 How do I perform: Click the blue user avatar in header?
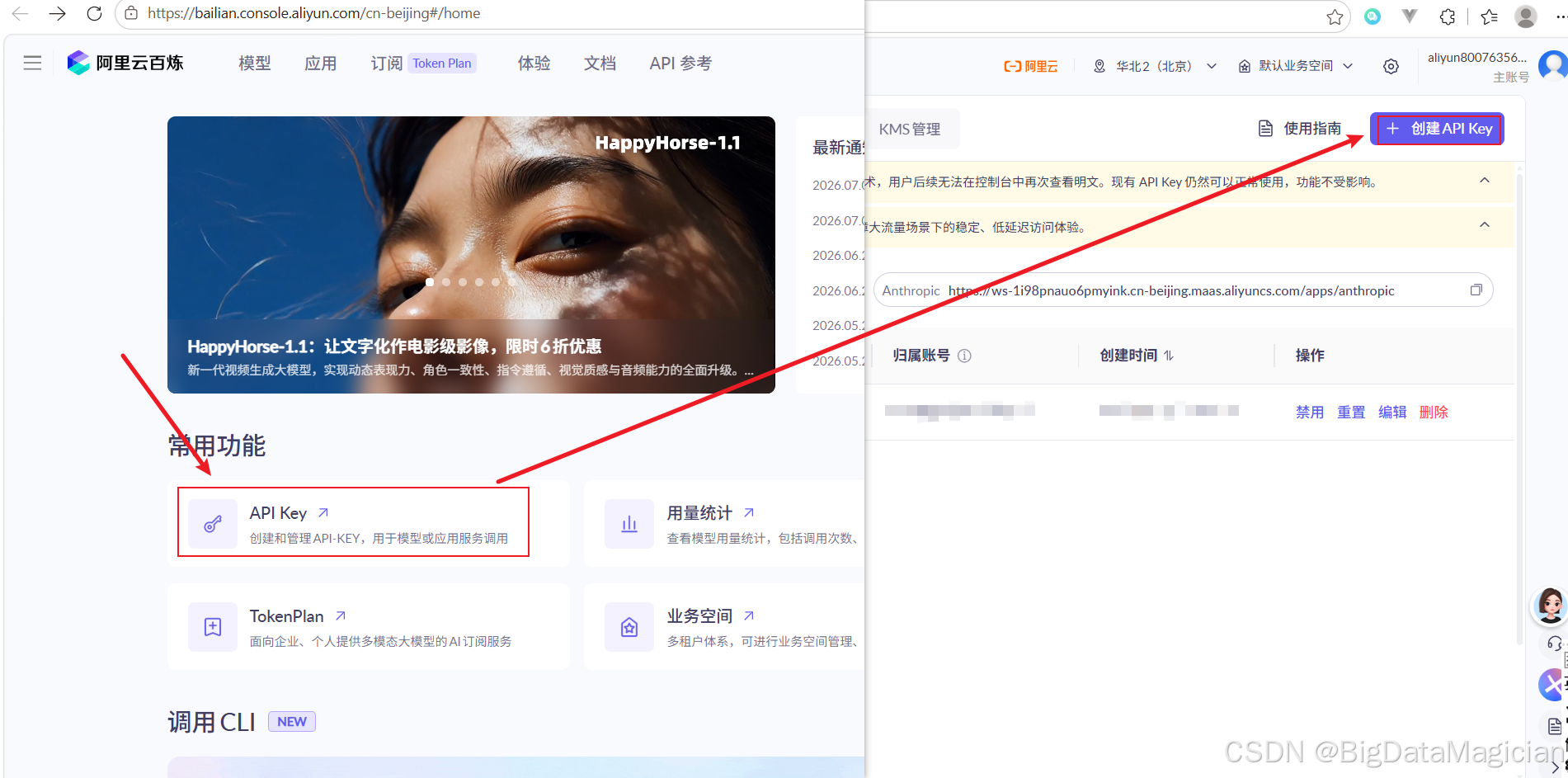coord(1553,64)
